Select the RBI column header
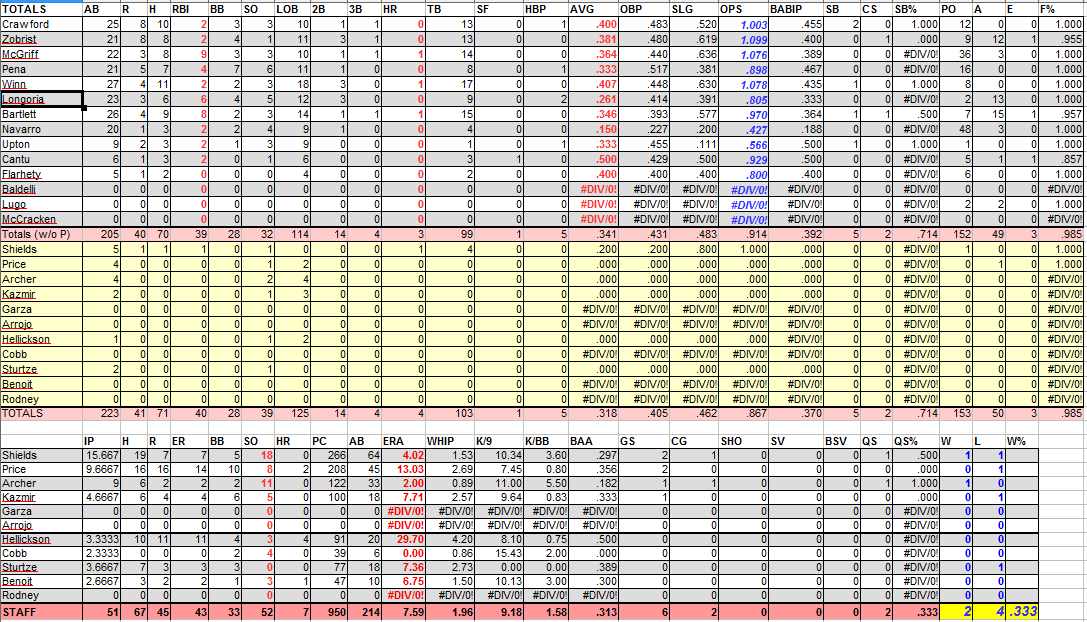1087x622 pixels. (189, 9)
